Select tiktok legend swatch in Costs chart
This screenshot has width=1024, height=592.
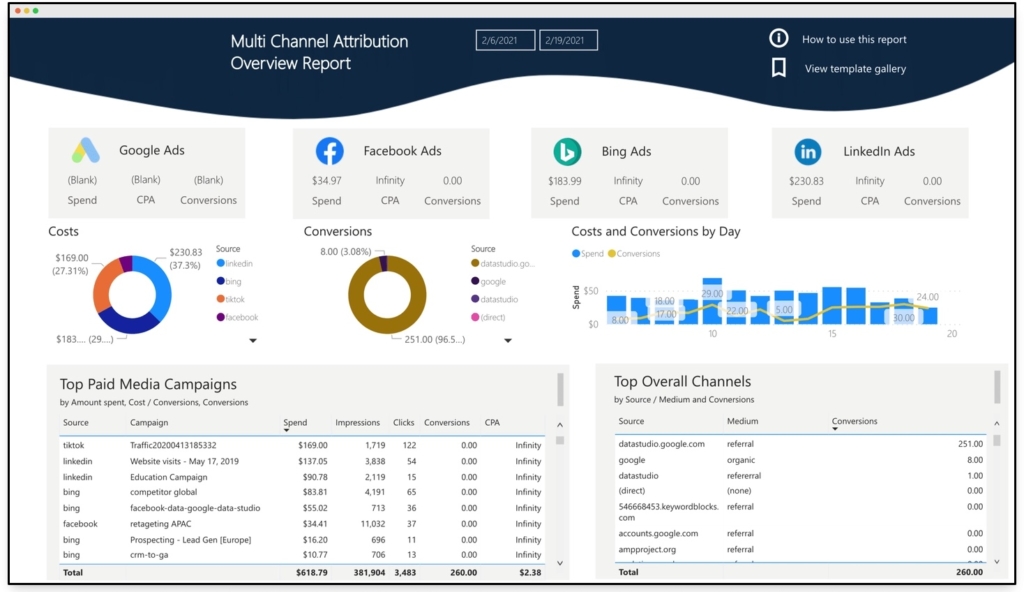221,299
